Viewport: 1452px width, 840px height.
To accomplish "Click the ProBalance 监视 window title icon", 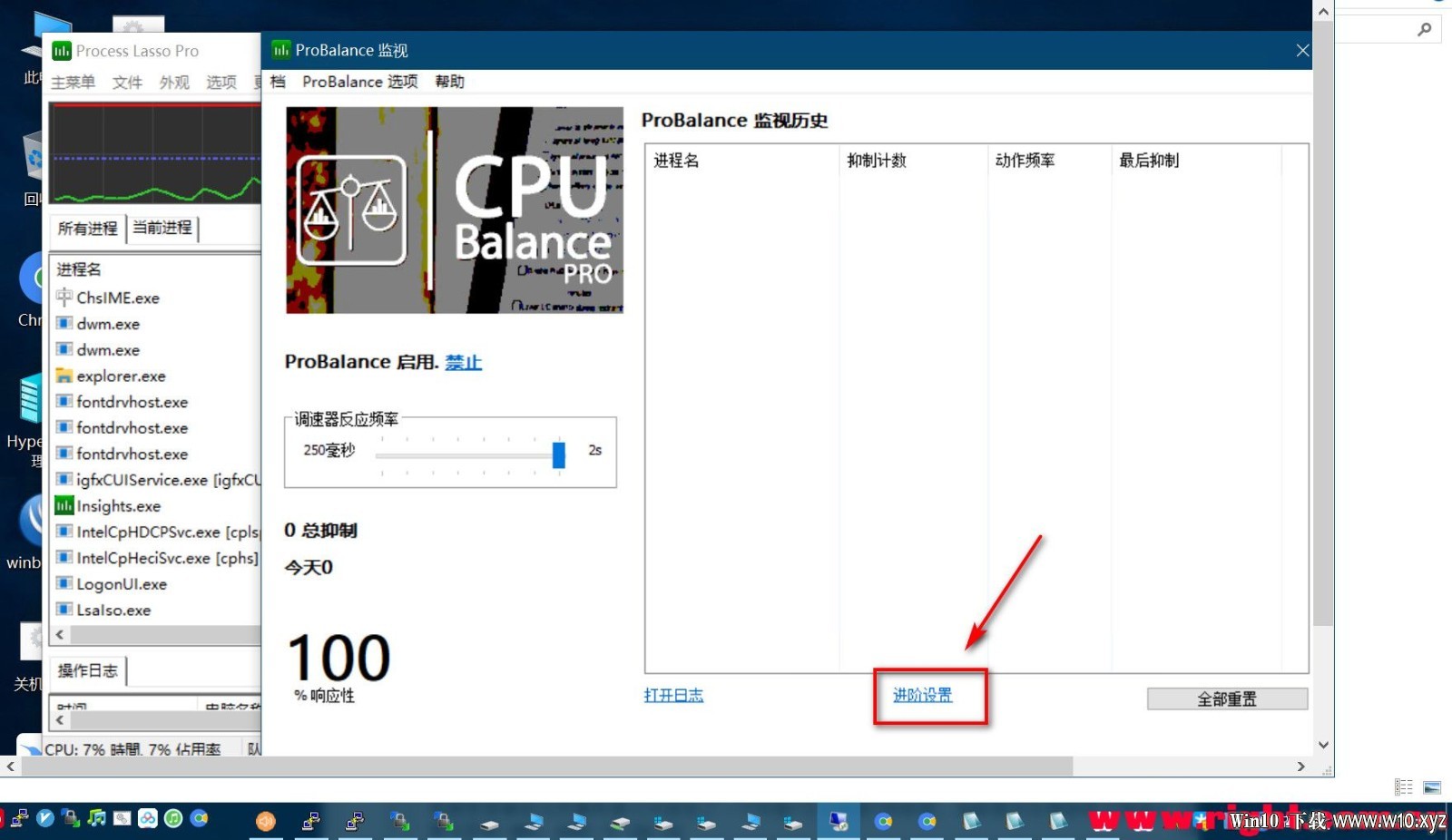I will [281, 50].
